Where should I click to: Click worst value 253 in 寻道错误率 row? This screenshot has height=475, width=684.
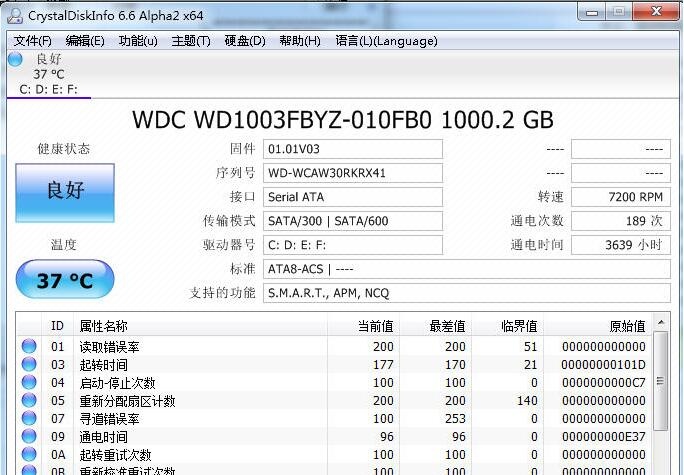[455, 418]
